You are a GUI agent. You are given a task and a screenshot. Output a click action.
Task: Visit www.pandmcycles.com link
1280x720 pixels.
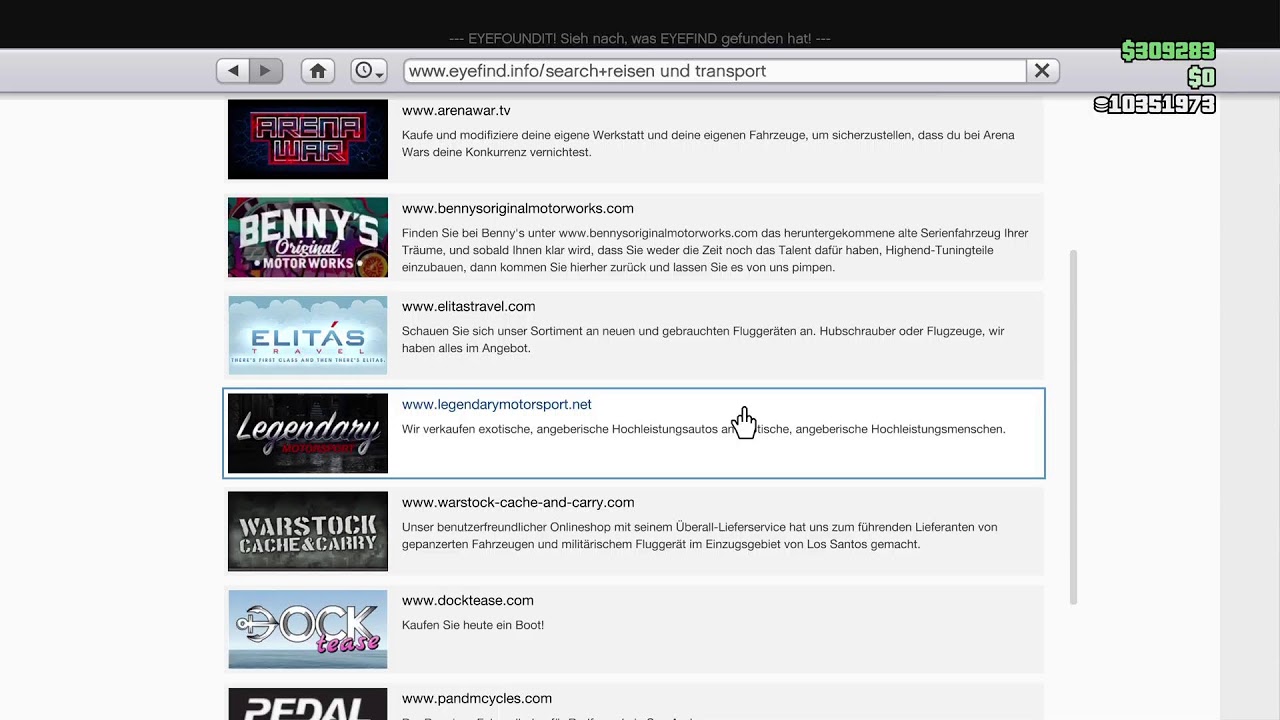click(477, 698)
